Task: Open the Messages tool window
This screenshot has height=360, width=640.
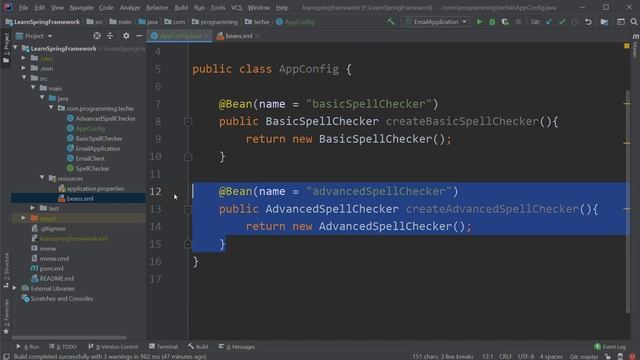Action: coord(236,347)
